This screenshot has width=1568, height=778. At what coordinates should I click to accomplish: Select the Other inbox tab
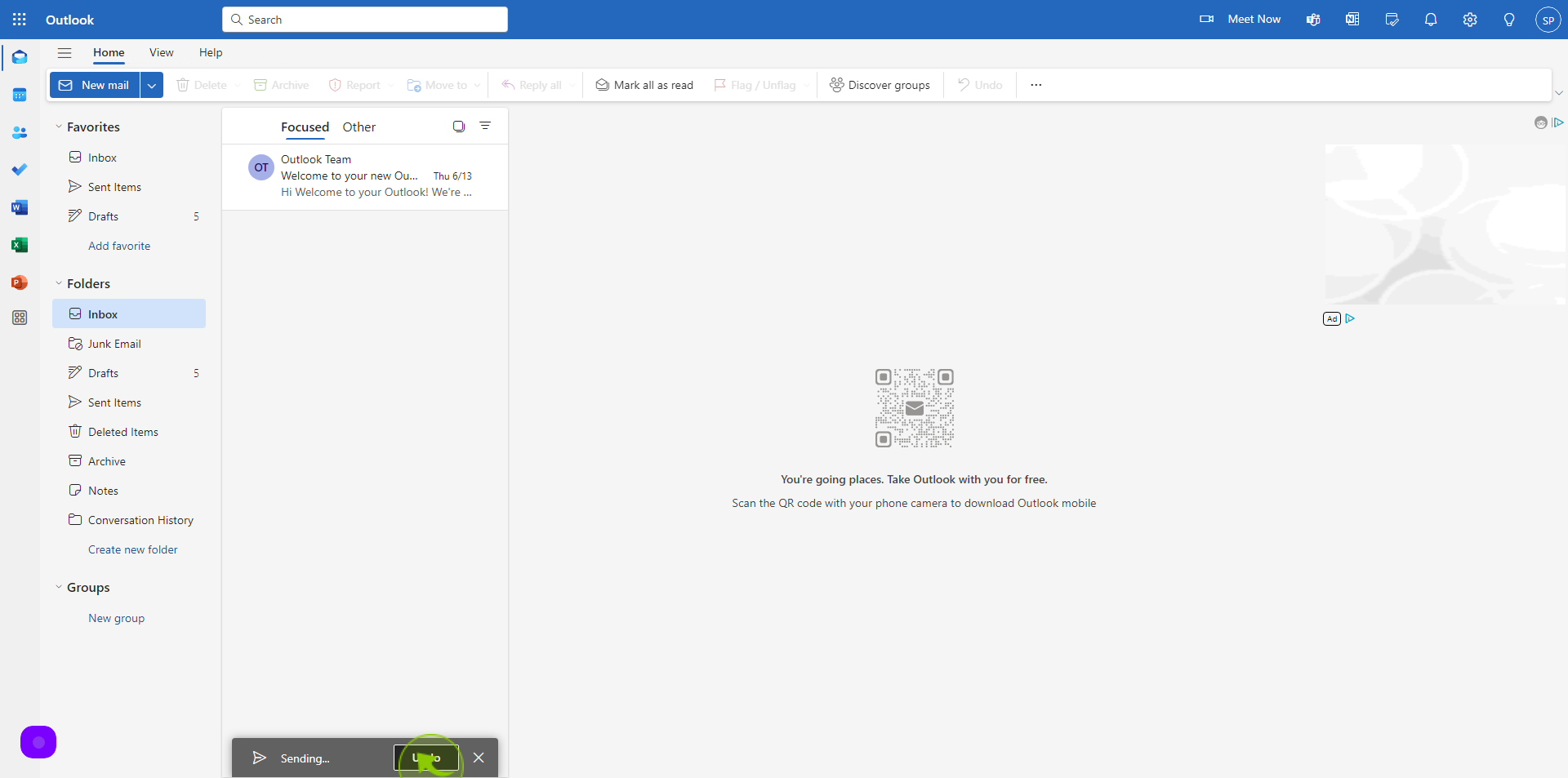click(359, 127)
